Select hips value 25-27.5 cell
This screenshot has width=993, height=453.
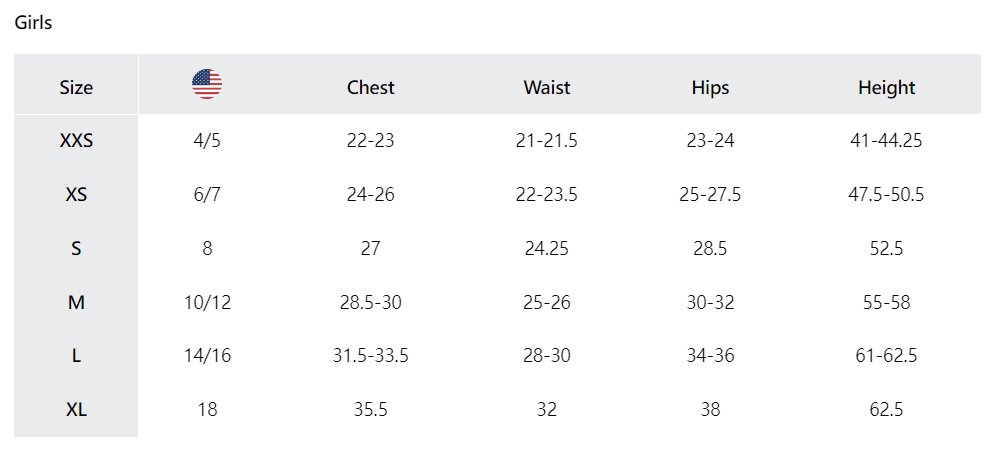click(710, 195)
